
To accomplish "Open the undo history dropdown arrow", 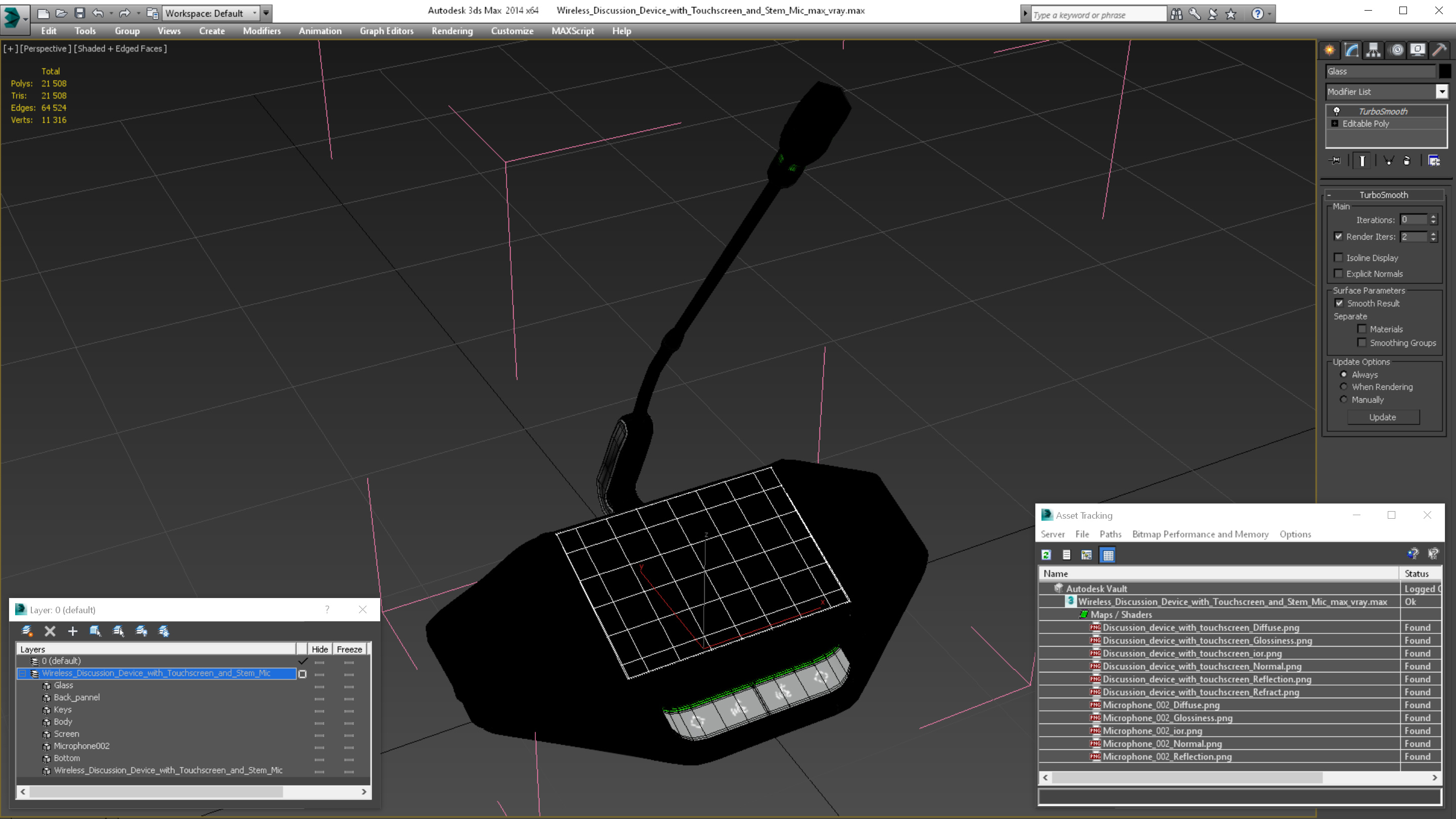I will click(x=111, y=13).
